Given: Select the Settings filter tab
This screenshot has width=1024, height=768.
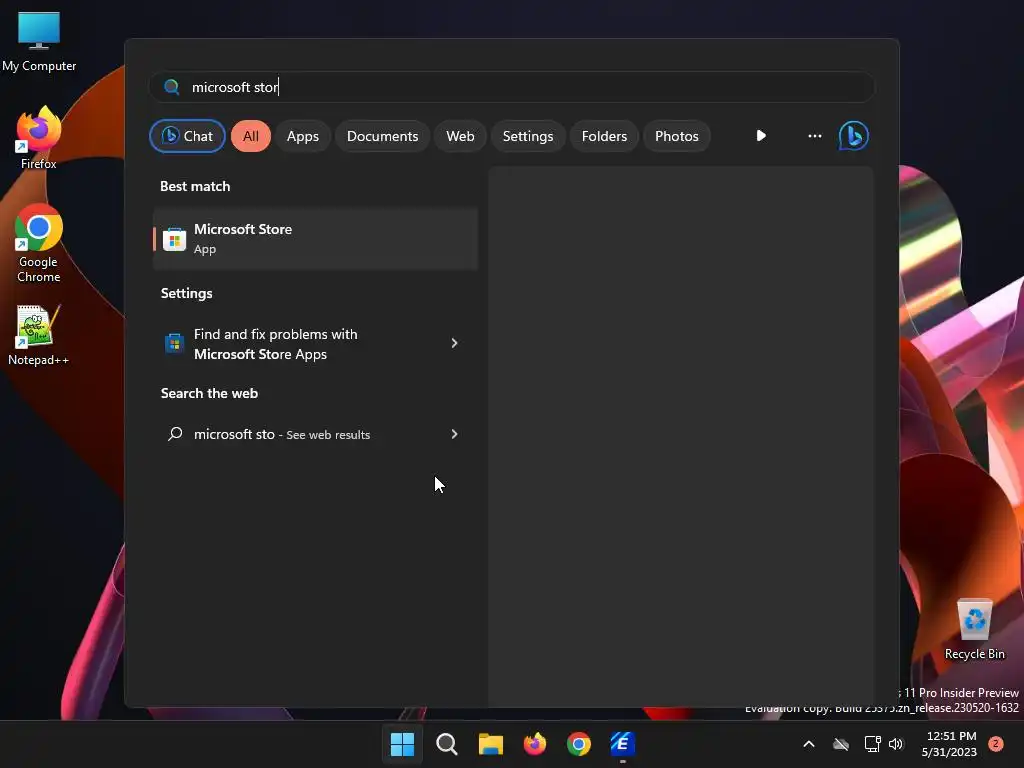Looking at the screenshot, I should (x=528, y=136).
